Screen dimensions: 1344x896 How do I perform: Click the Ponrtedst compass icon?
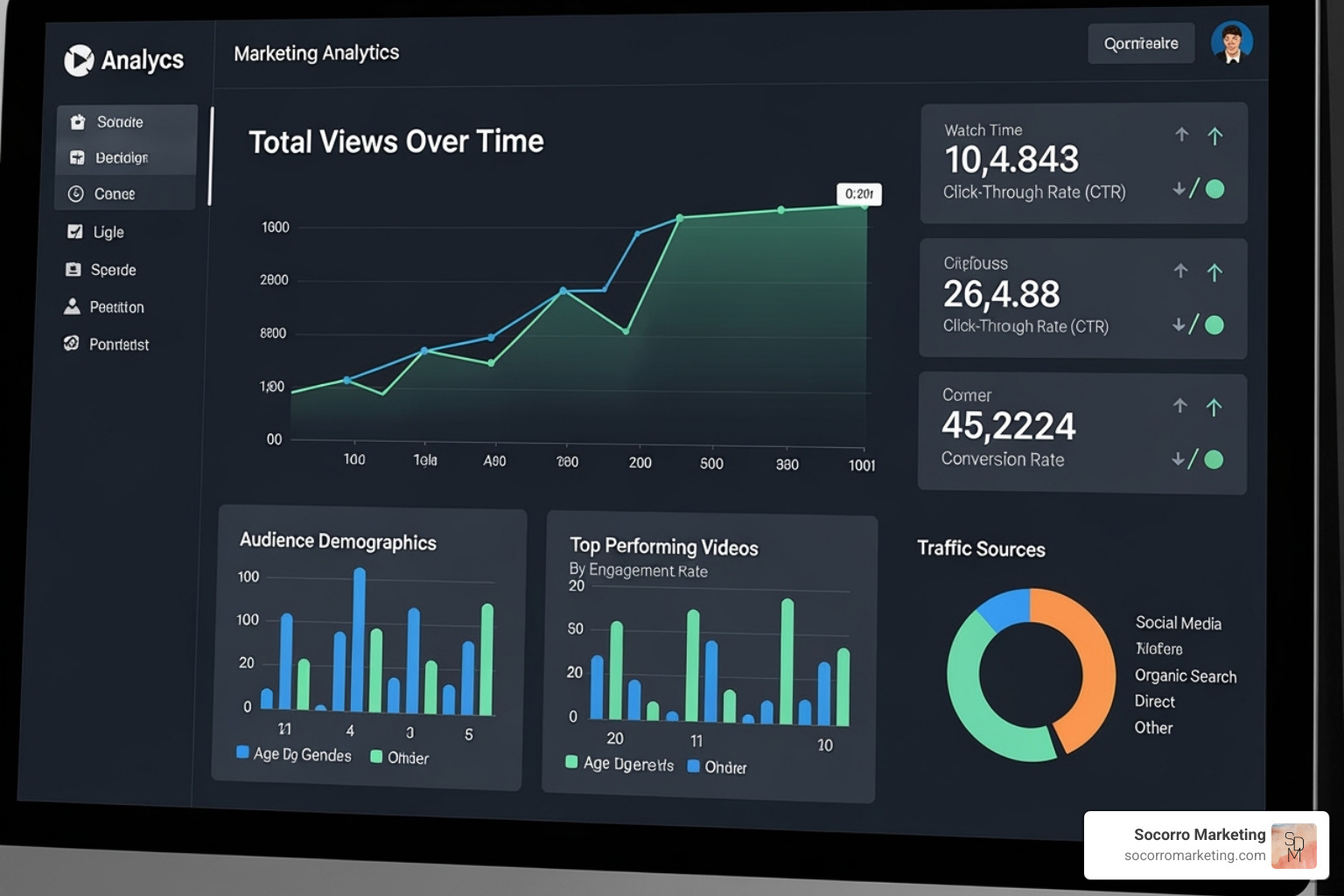point(72,343)
